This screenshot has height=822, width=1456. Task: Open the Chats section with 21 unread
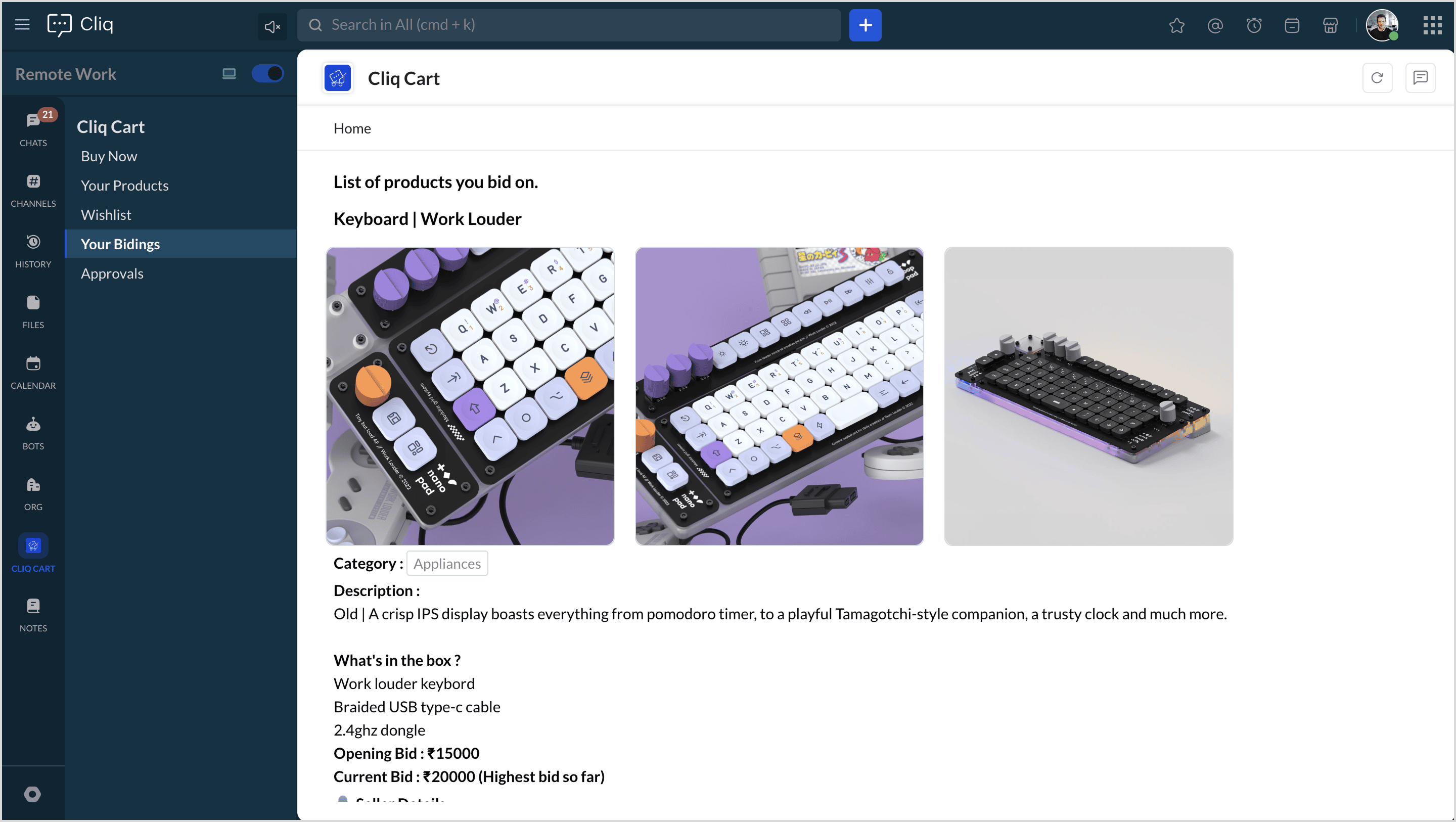click(x=33, y=128)
